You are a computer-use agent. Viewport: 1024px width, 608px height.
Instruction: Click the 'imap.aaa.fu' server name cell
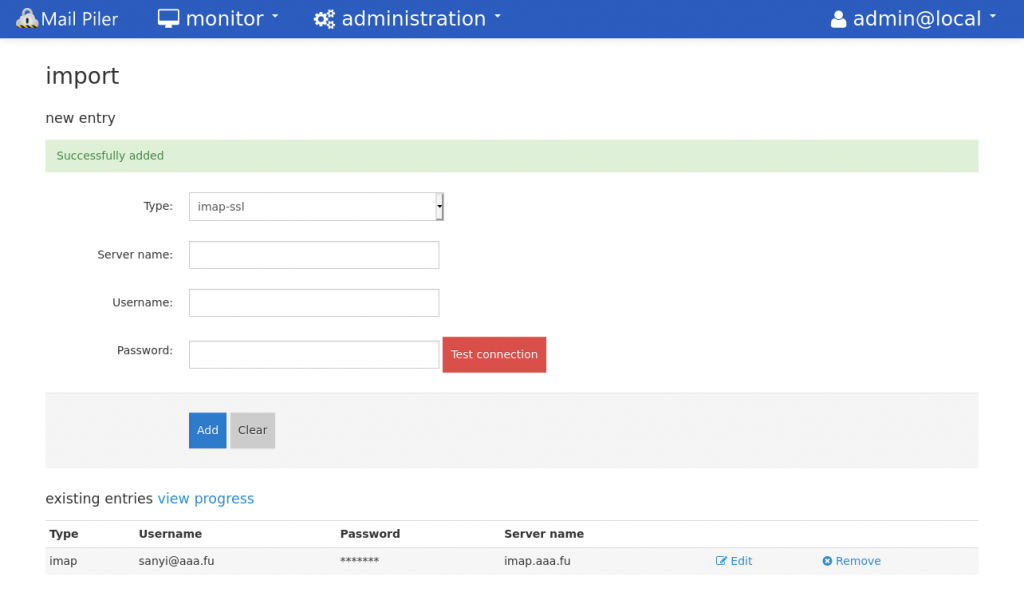[537, 561]
